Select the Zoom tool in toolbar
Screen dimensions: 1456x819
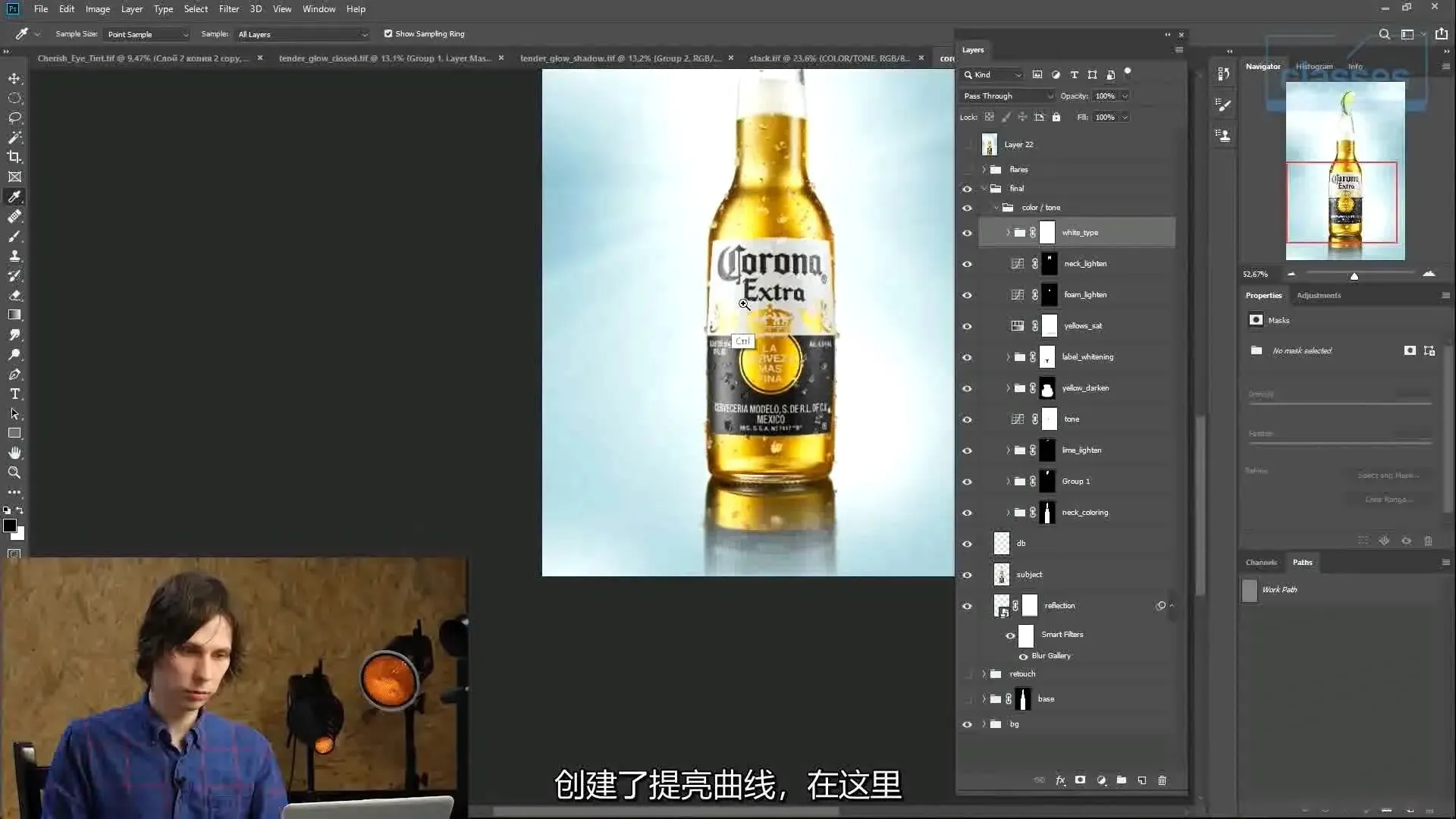pyautogui.click(x=14, y=472)
